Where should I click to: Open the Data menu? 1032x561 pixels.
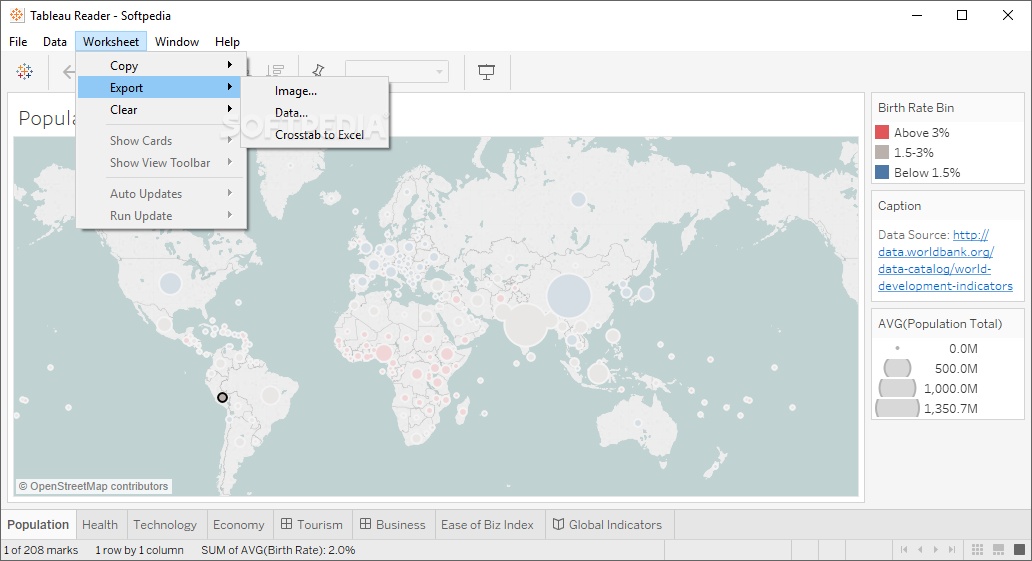point(55,41)
